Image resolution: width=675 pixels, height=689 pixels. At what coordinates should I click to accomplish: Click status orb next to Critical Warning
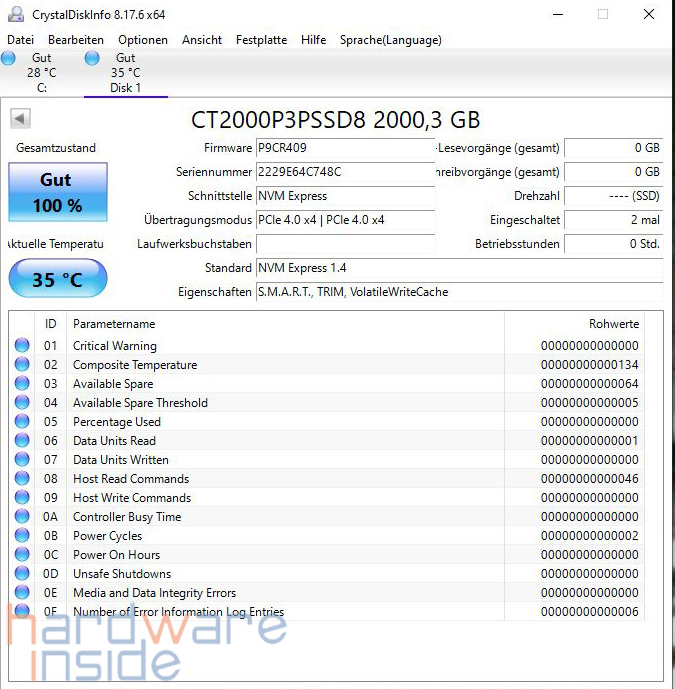coord(22,345)
